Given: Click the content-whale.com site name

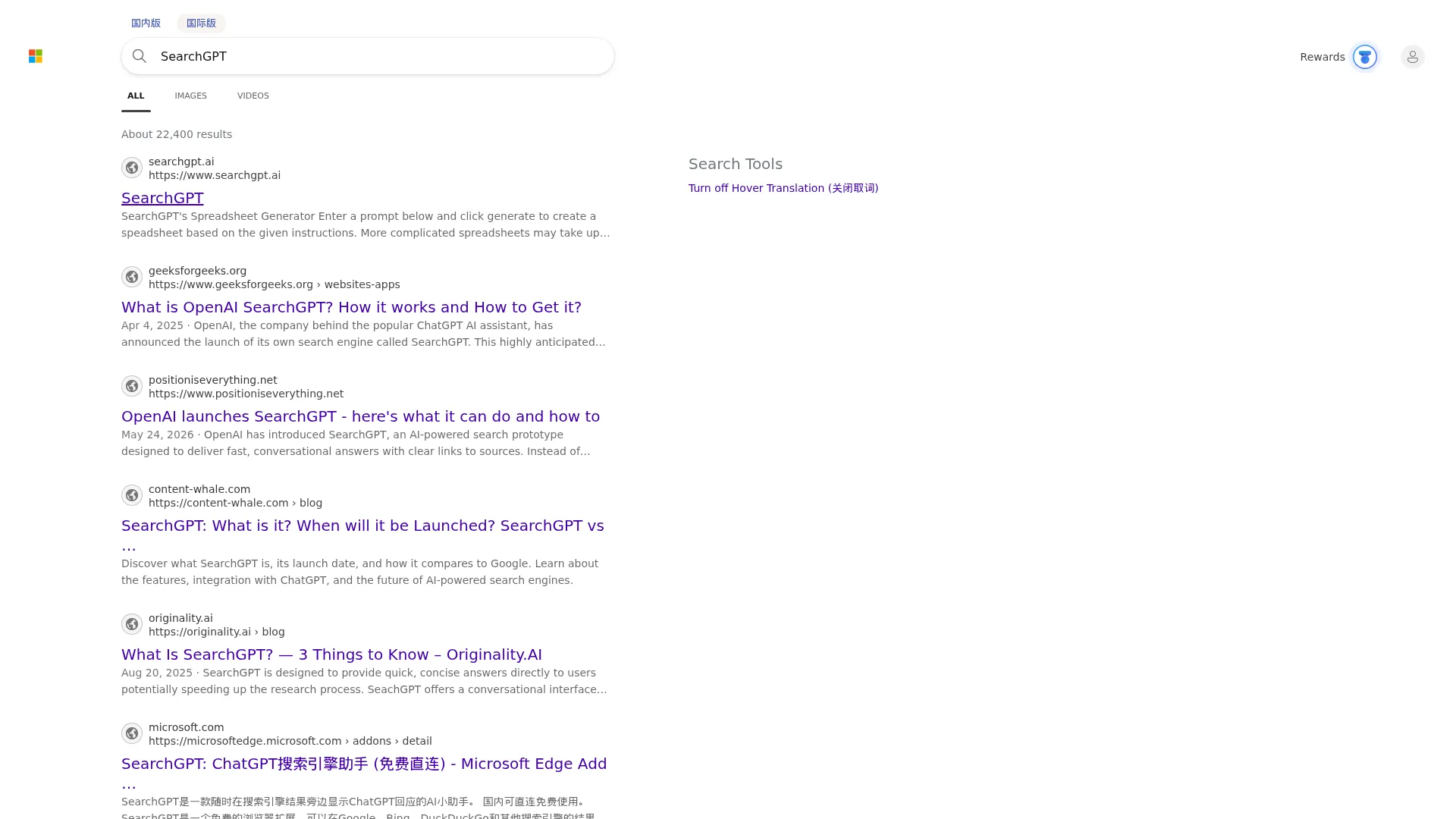Looking at the screenshot, I should coord(199,489).
